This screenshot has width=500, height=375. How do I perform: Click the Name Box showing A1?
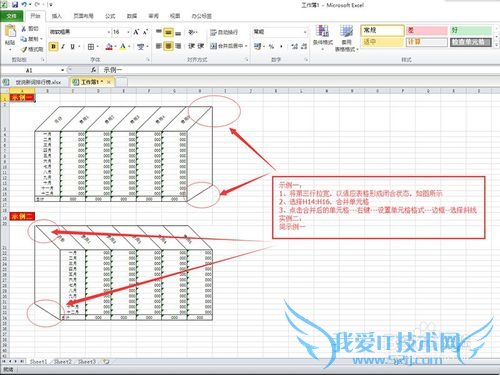click(29, 70)
